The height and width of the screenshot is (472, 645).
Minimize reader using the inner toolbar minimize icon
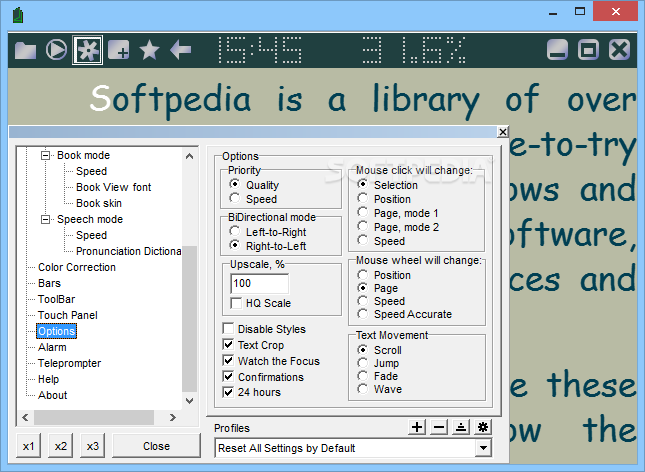click(557, 50)
